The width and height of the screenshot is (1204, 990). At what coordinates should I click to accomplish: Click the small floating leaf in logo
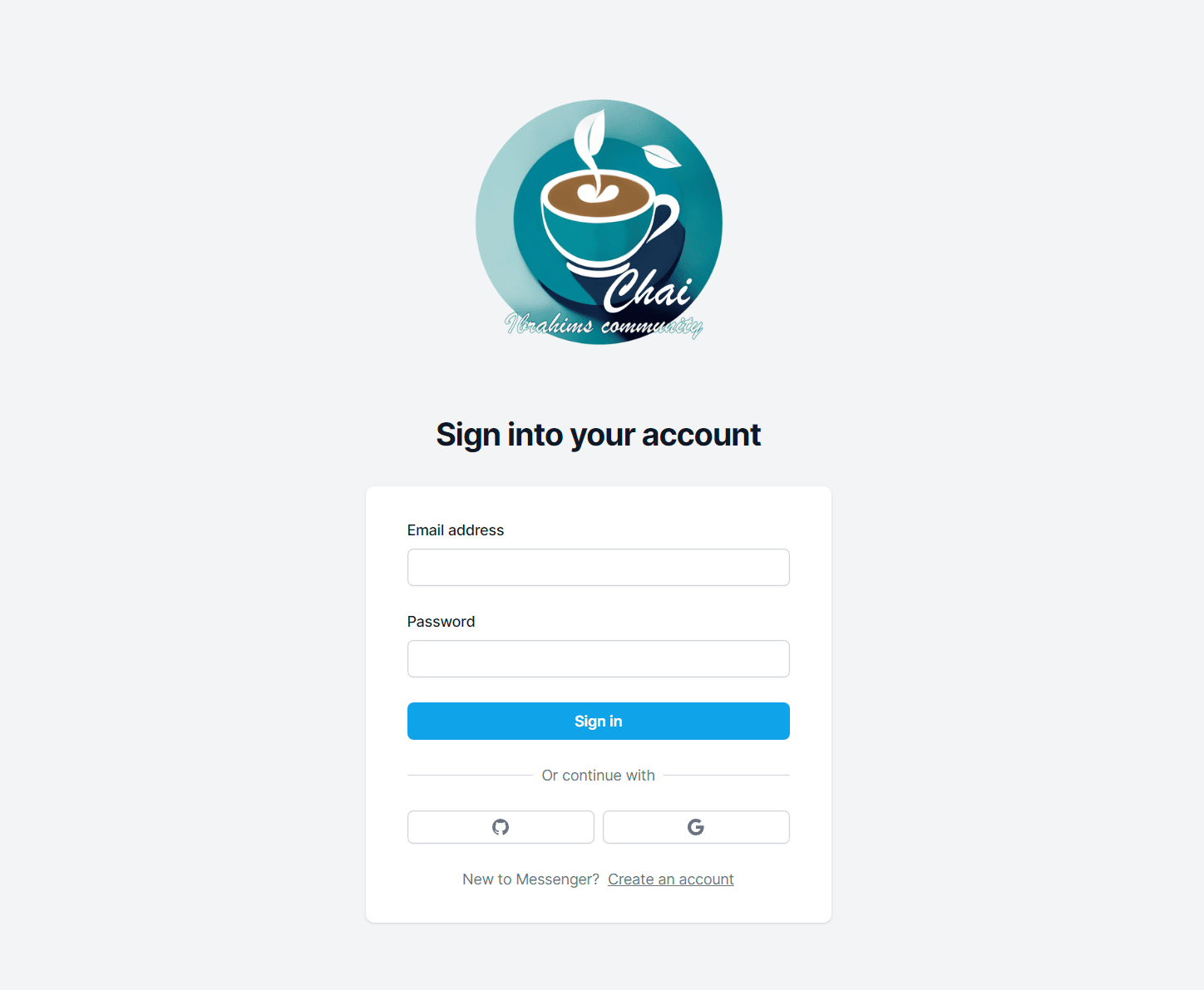[662, 155]
